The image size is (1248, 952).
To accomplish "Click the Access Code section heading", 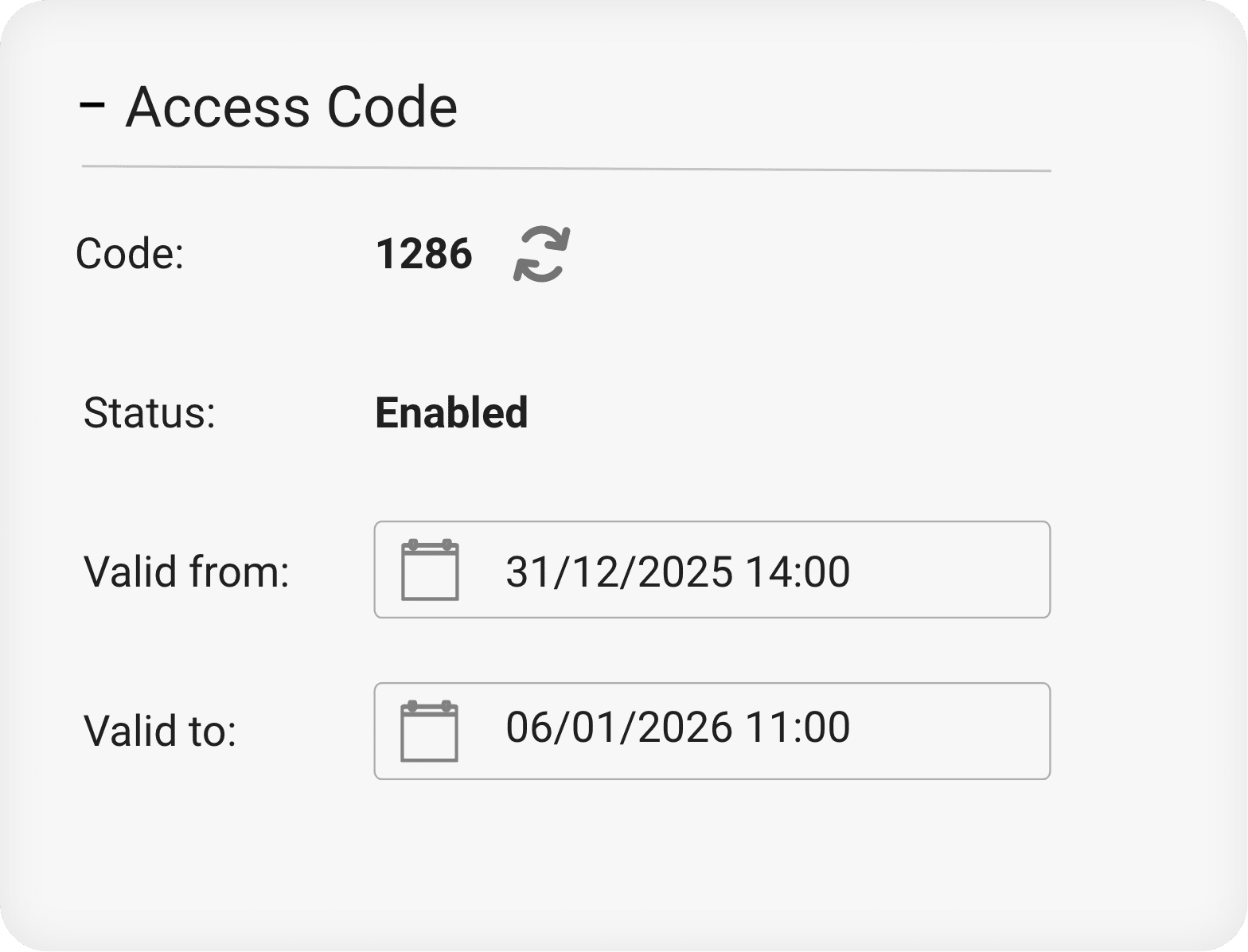I will tap(291, 106).
